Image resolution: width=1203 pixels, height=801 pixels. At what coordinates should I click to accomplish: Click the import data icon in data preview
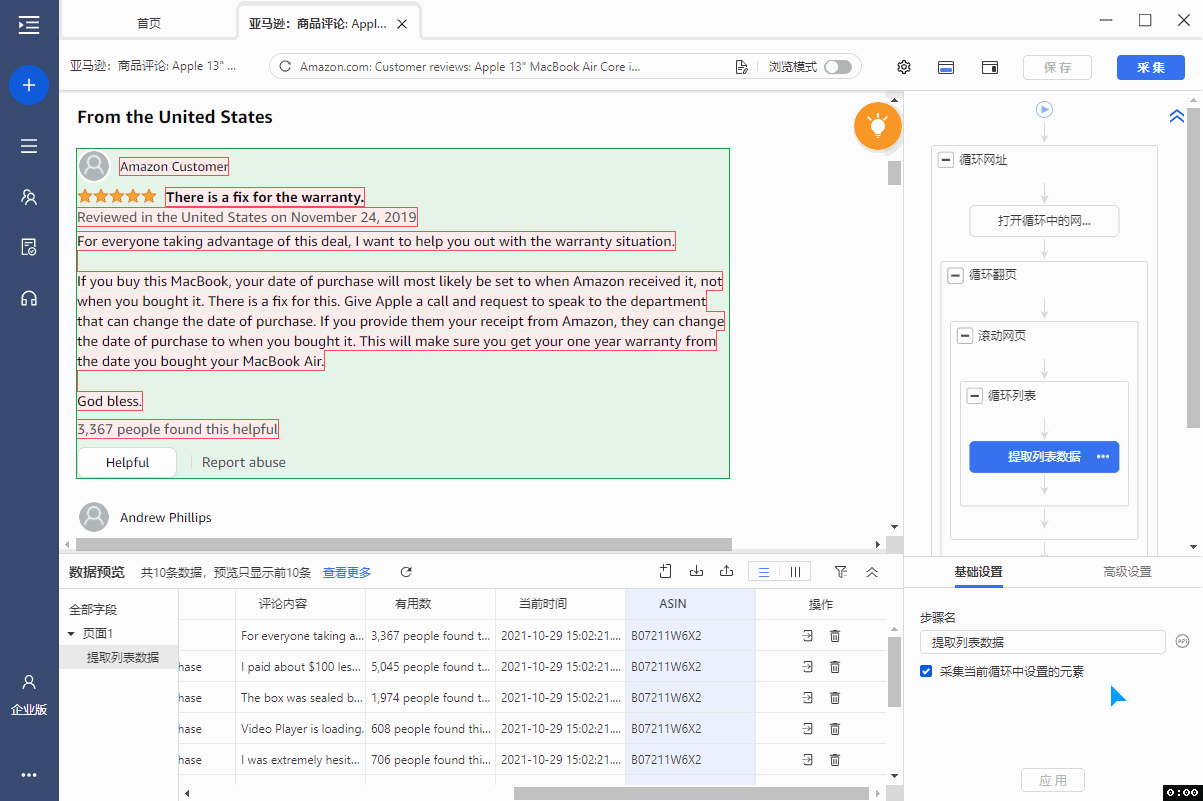pyautogui.click(x=697, y=571)
